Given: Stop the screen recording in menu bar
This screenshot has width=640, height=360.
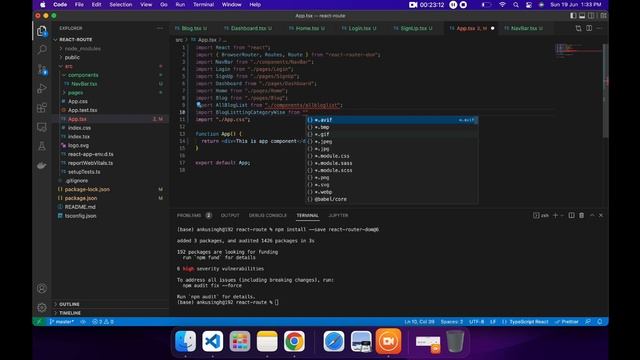Looking at the screenshot, I should click(463, 4).
